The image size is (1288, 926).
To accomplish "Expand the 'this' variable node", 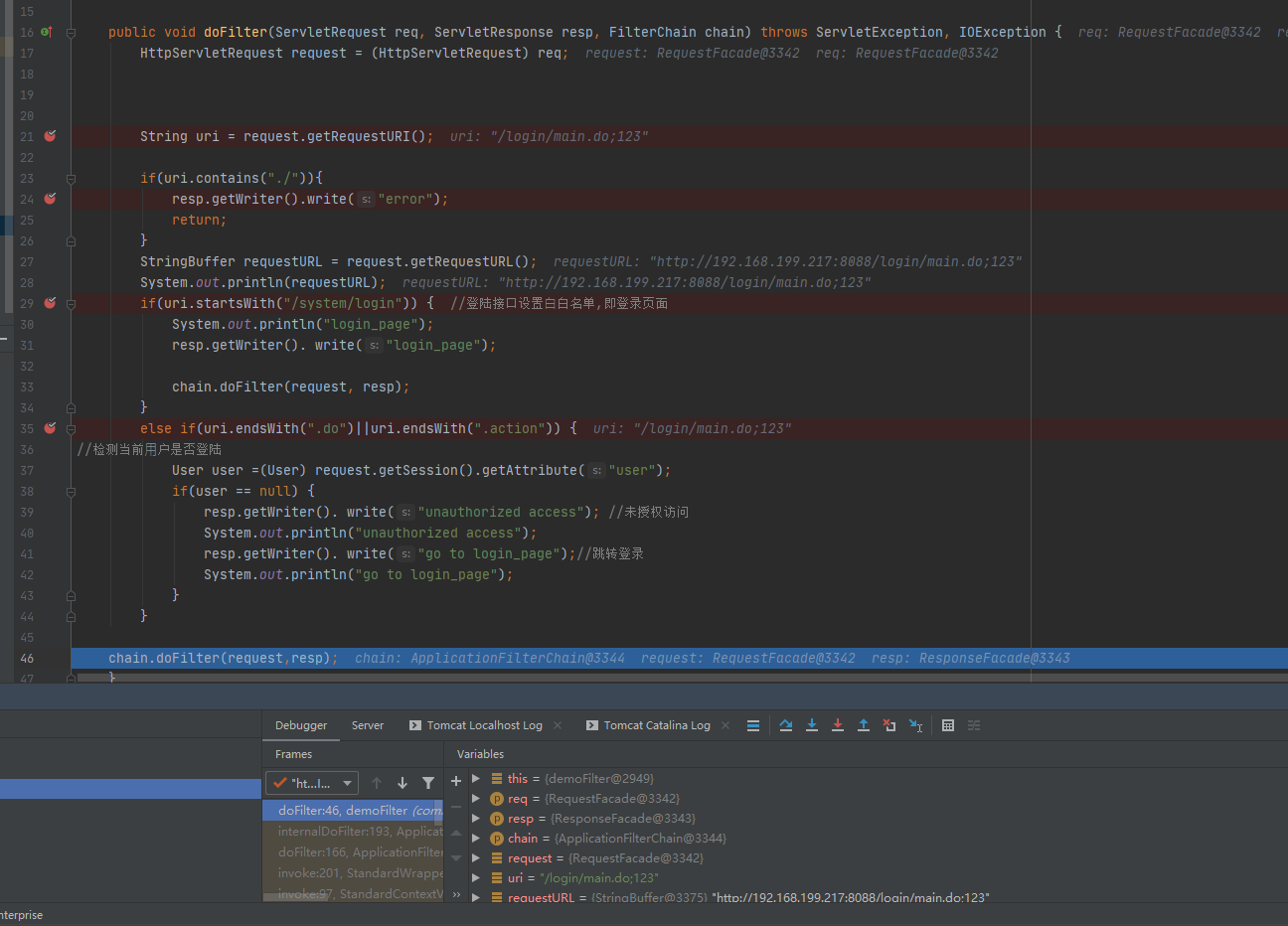I will (x=476, y=779).
